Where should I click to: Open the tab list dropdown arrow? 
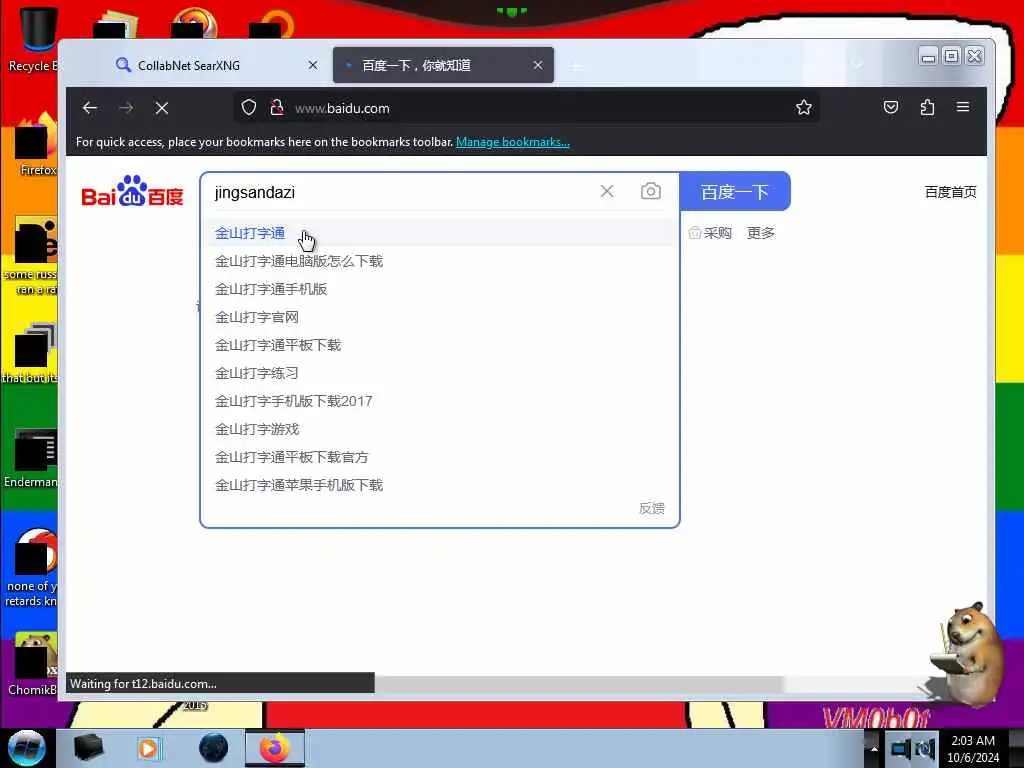coord(858,65)
